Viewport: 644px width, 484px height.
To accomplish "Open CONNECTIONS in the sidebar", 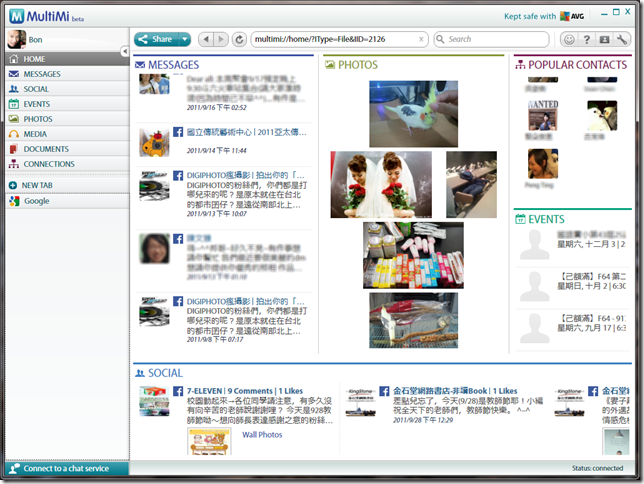I will [x=48, y=164].
